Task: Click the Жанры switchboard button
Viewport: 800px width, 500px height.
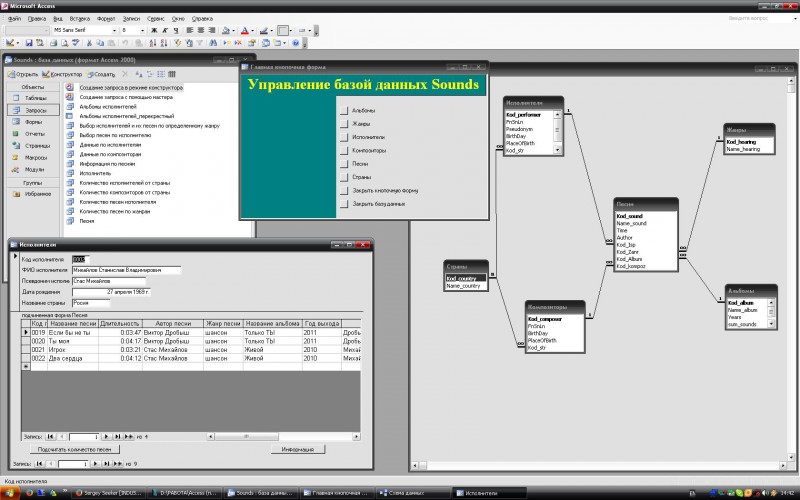Action: click(344, 123)
